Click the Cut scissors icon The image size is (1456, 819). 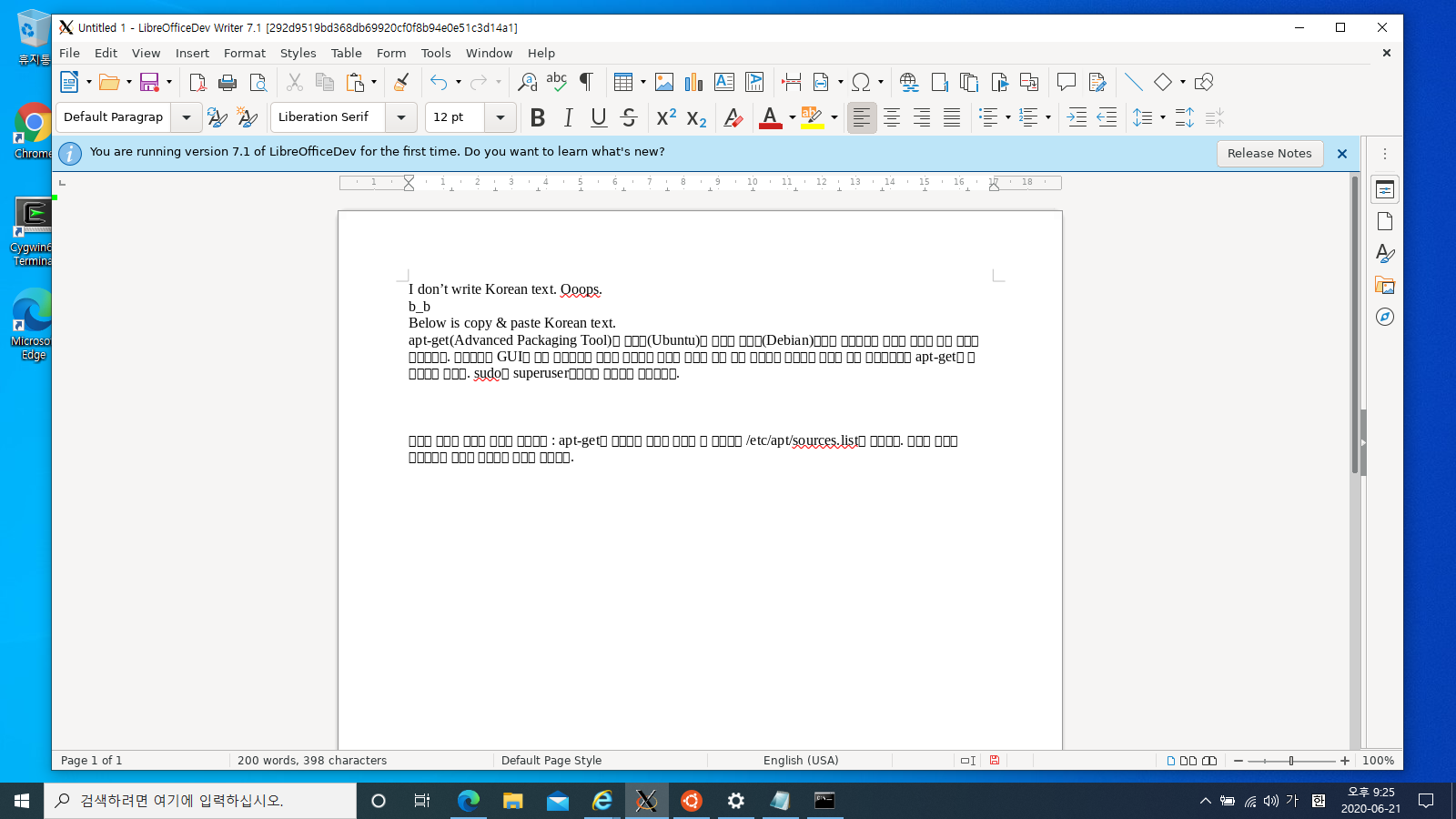click(295, 82)
